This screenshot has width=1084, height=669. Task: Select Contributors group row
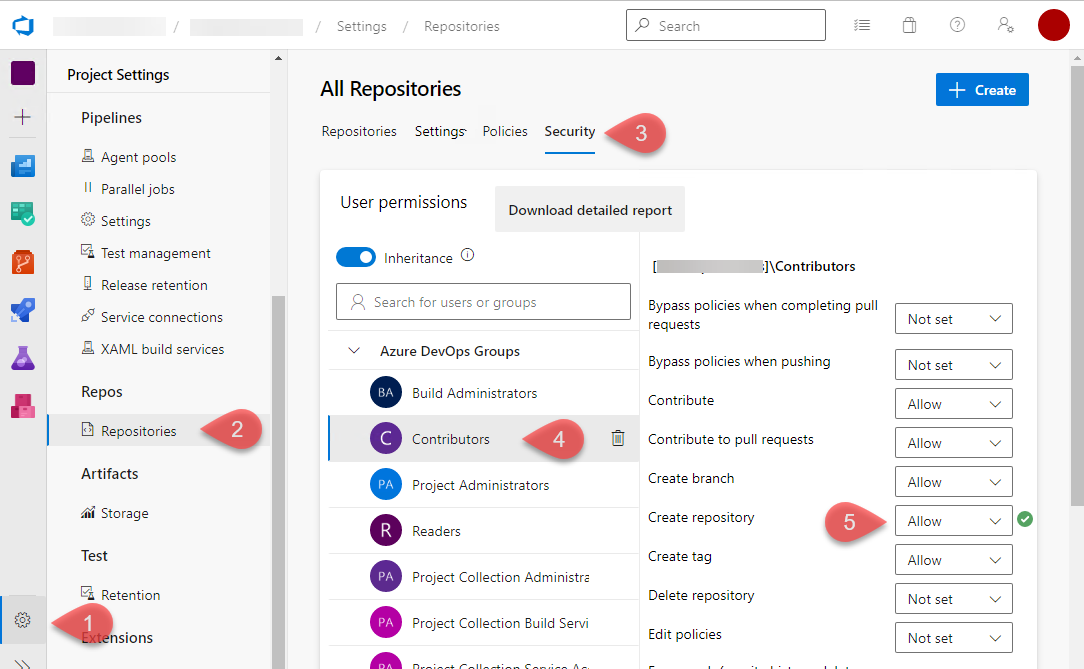point(483,438)
